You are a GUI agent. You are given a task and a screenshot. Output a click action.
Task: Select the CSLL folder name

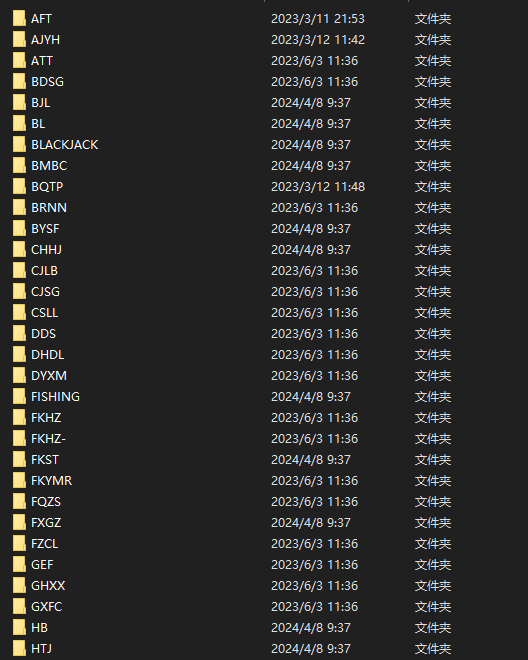click(x=45, y=313)
